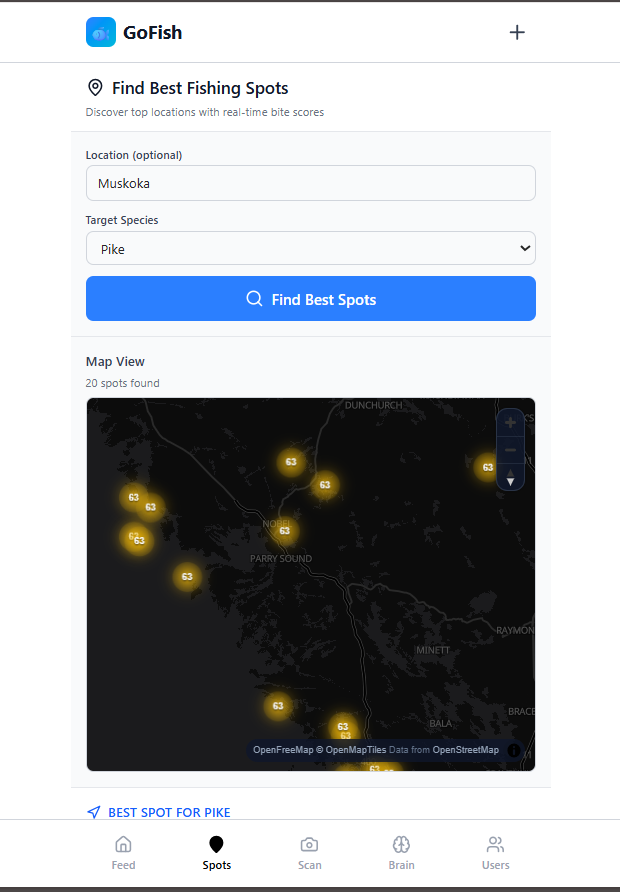This screenshot has width=620, height=892.
Task: Select the Spots tab
Action: point(217,853)
